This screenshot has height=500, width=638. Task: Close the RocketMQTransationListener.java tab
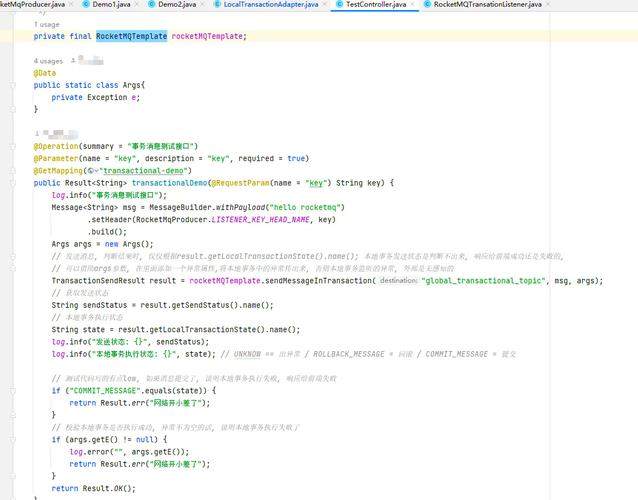(x=548, y=4)
